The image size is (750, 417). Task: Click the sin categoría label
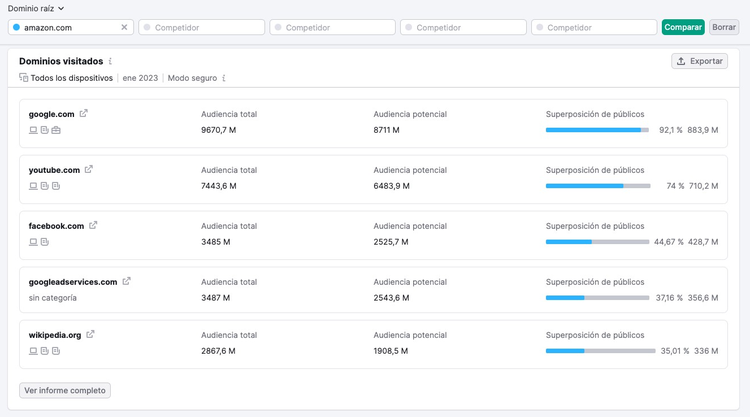(53, 298)
